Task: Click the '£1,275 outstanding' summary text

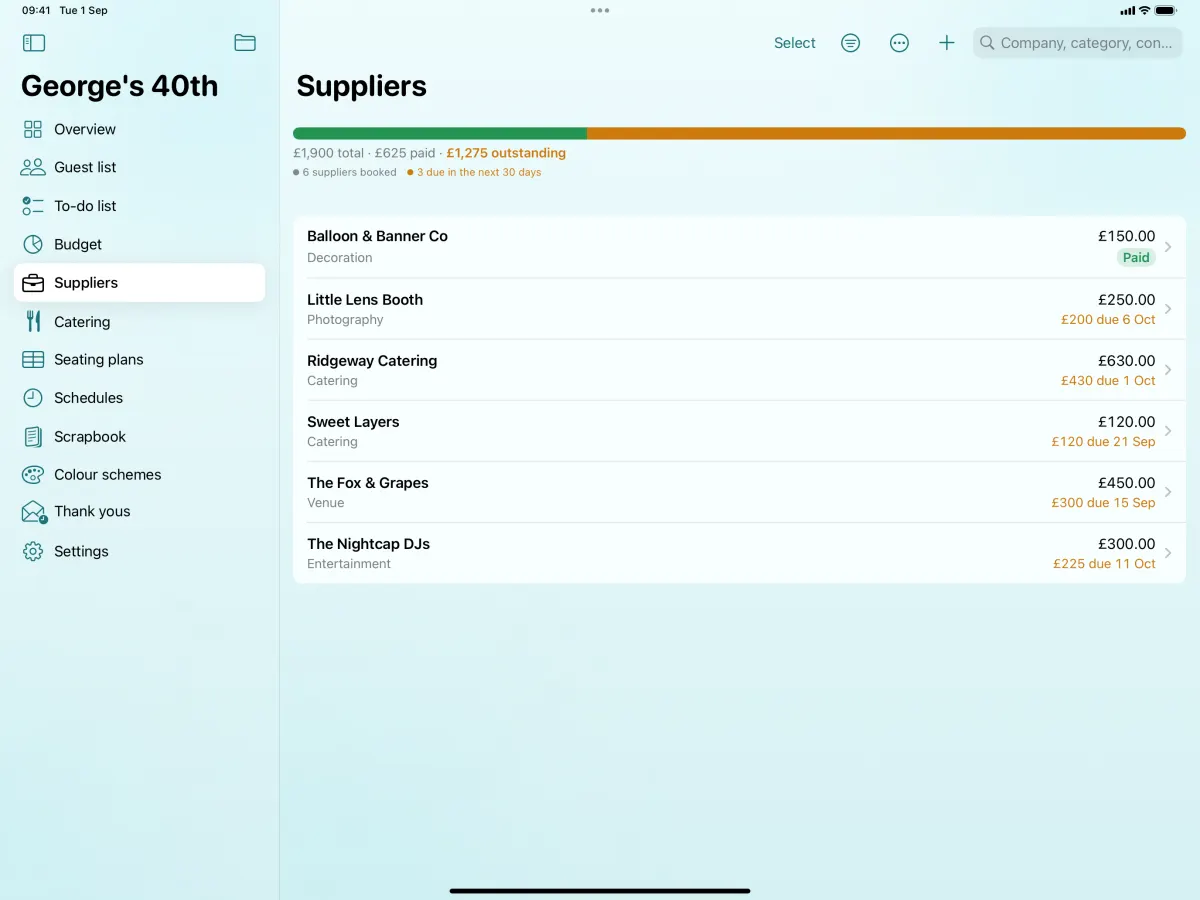Action: pyautogui.click(x=506, y=153)
